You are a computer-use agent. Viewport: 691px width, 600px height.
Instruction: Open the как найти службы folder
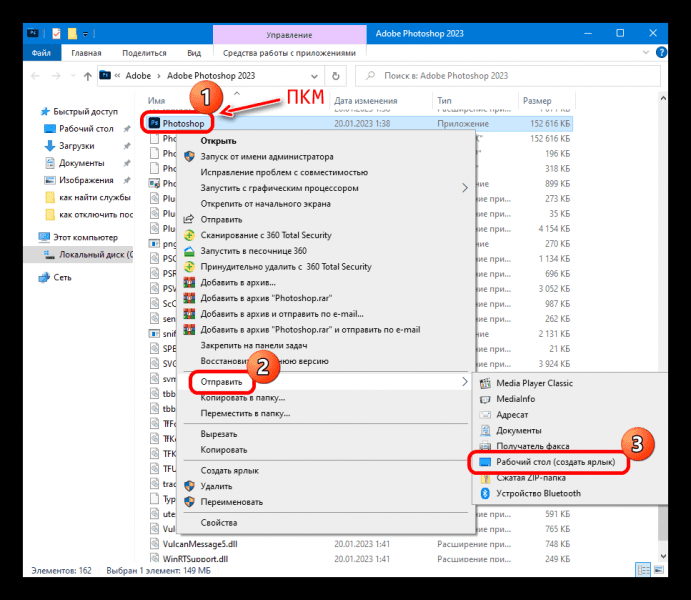click(x=88, y=197)
